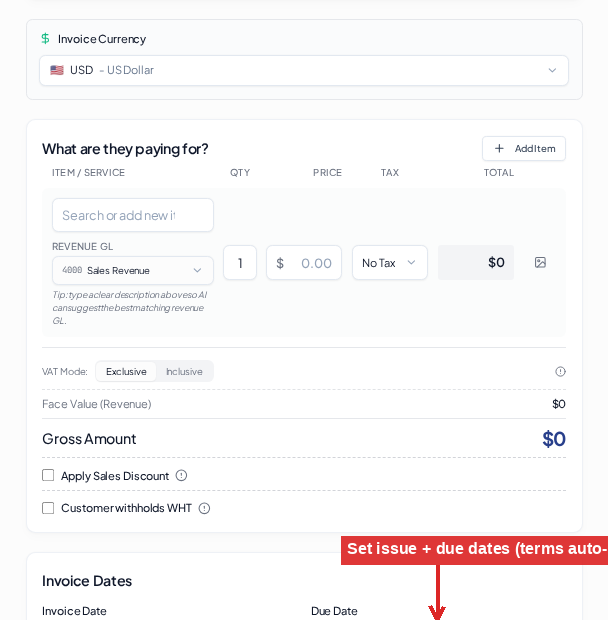The image size is (608, 620).
Task: Click the Invoice Dates heading
Action: pos(87,581)
